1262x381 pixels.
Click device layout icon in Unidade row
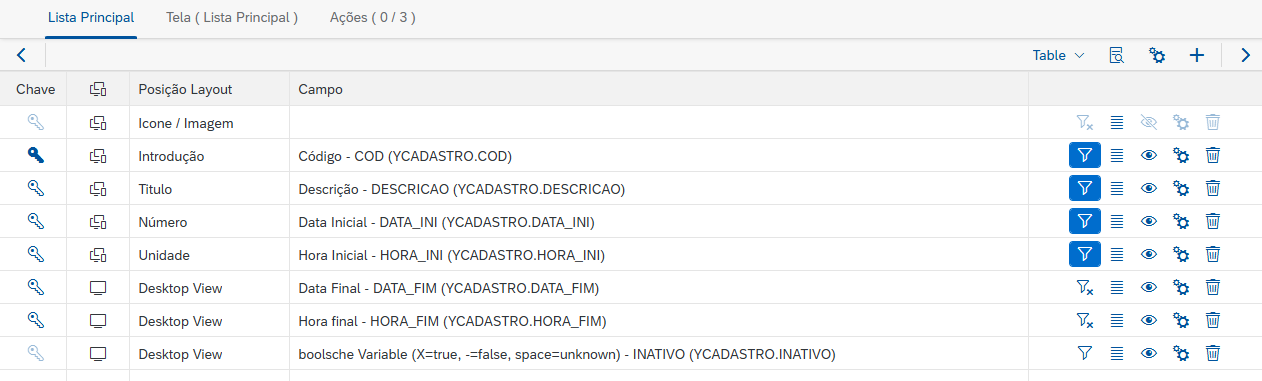(x=98, y=254)
